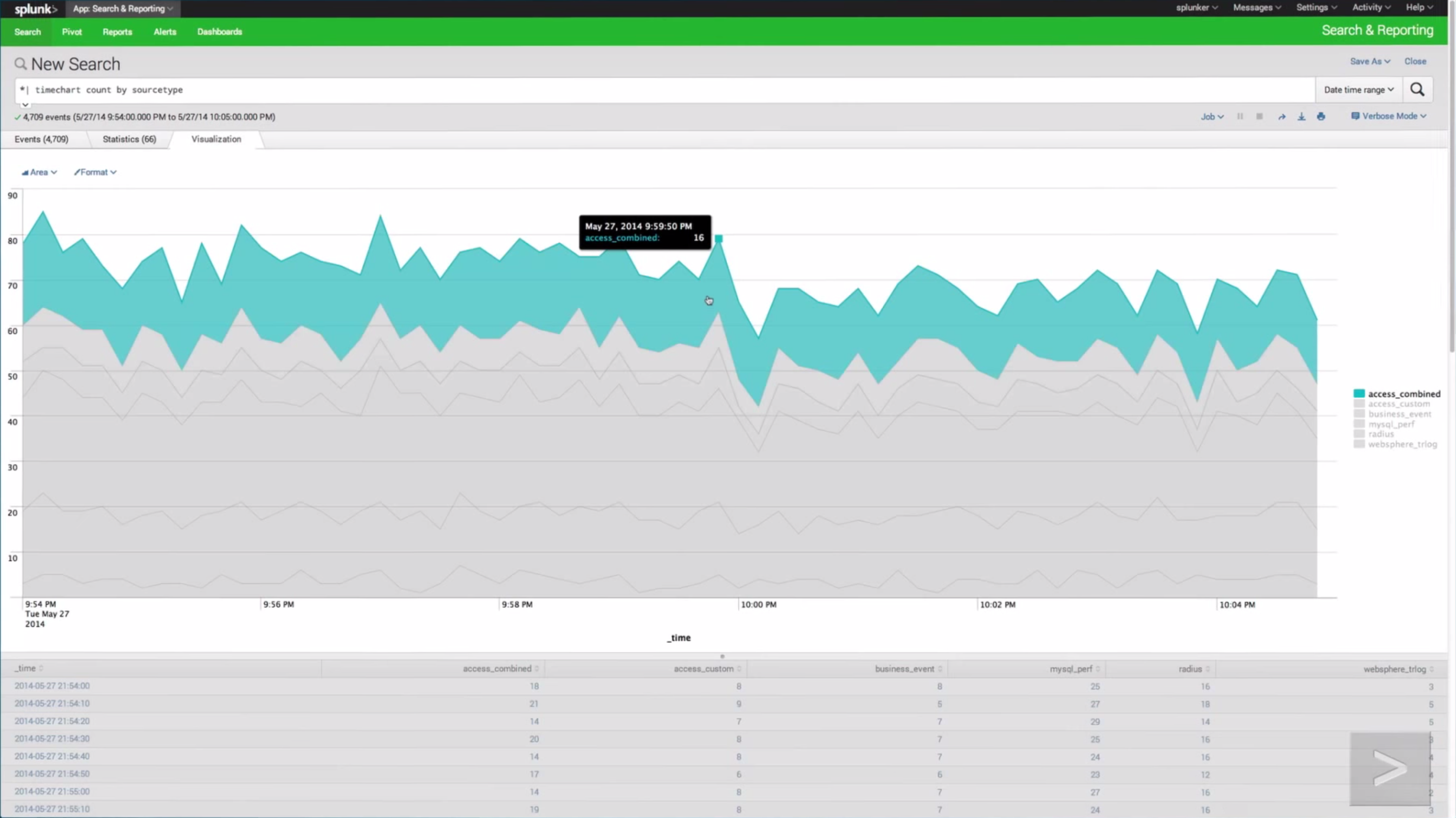Click the Close link
1456x818 pixels.
click(1415, 61)
